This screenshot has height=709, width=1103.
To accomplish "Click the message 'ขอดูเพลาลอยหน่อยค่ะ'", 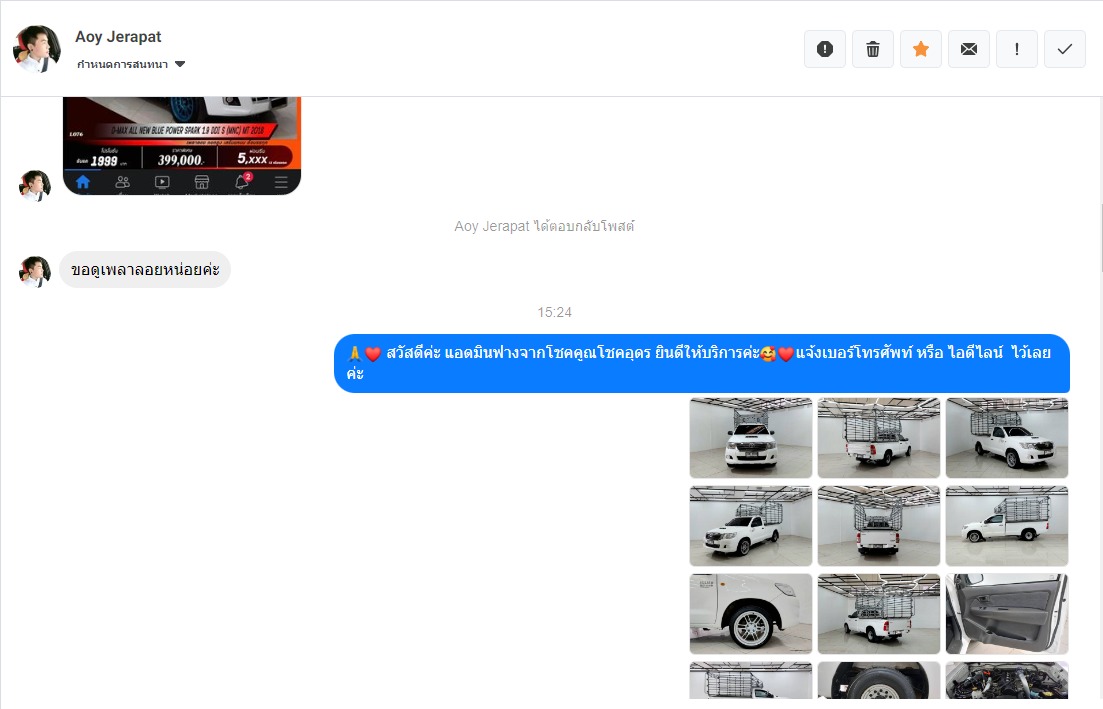I will pos(145,269).
